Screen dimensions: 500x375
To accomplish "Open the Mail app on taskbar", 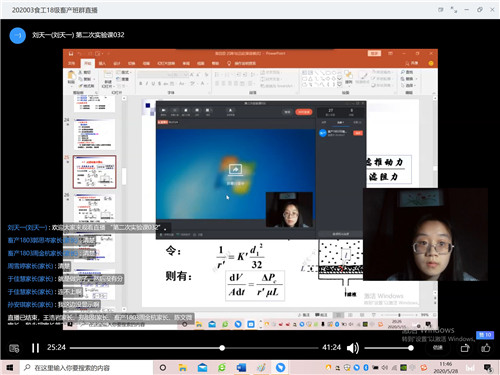I will click(202, 368).
